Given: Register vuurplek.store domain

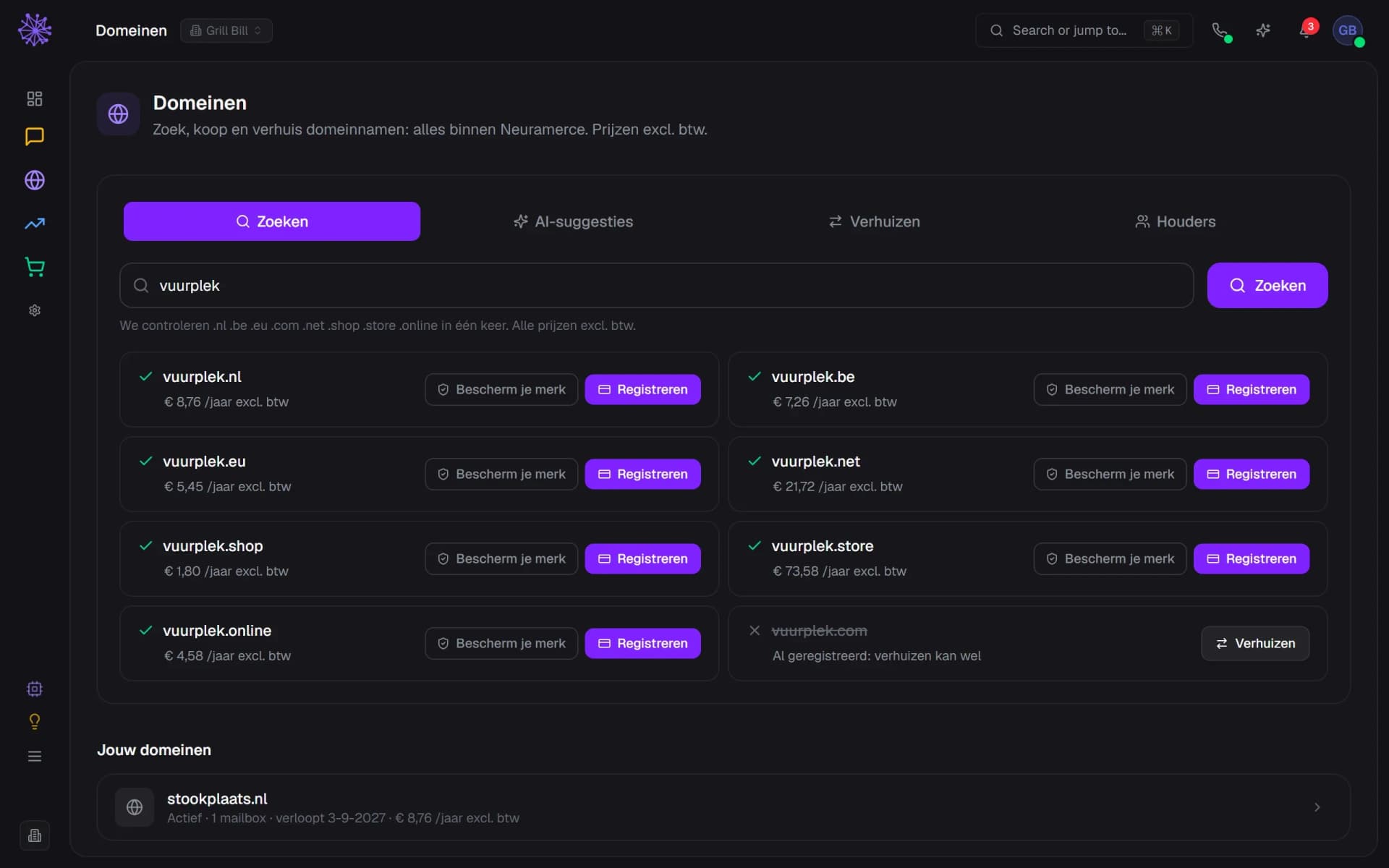Looking at the screenshot, I should coord(1252,558).
